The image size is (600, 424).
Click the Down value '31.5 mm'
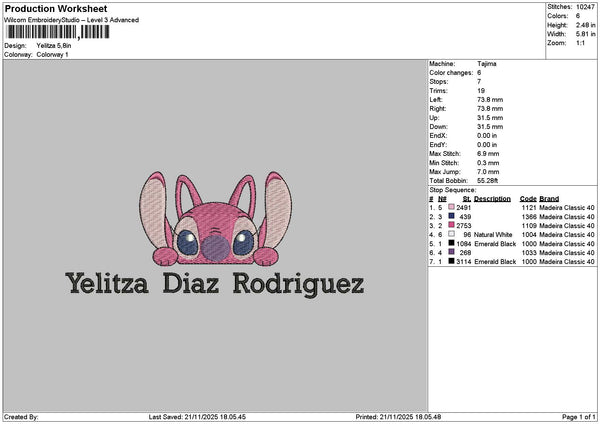click(x=490, y=127)
